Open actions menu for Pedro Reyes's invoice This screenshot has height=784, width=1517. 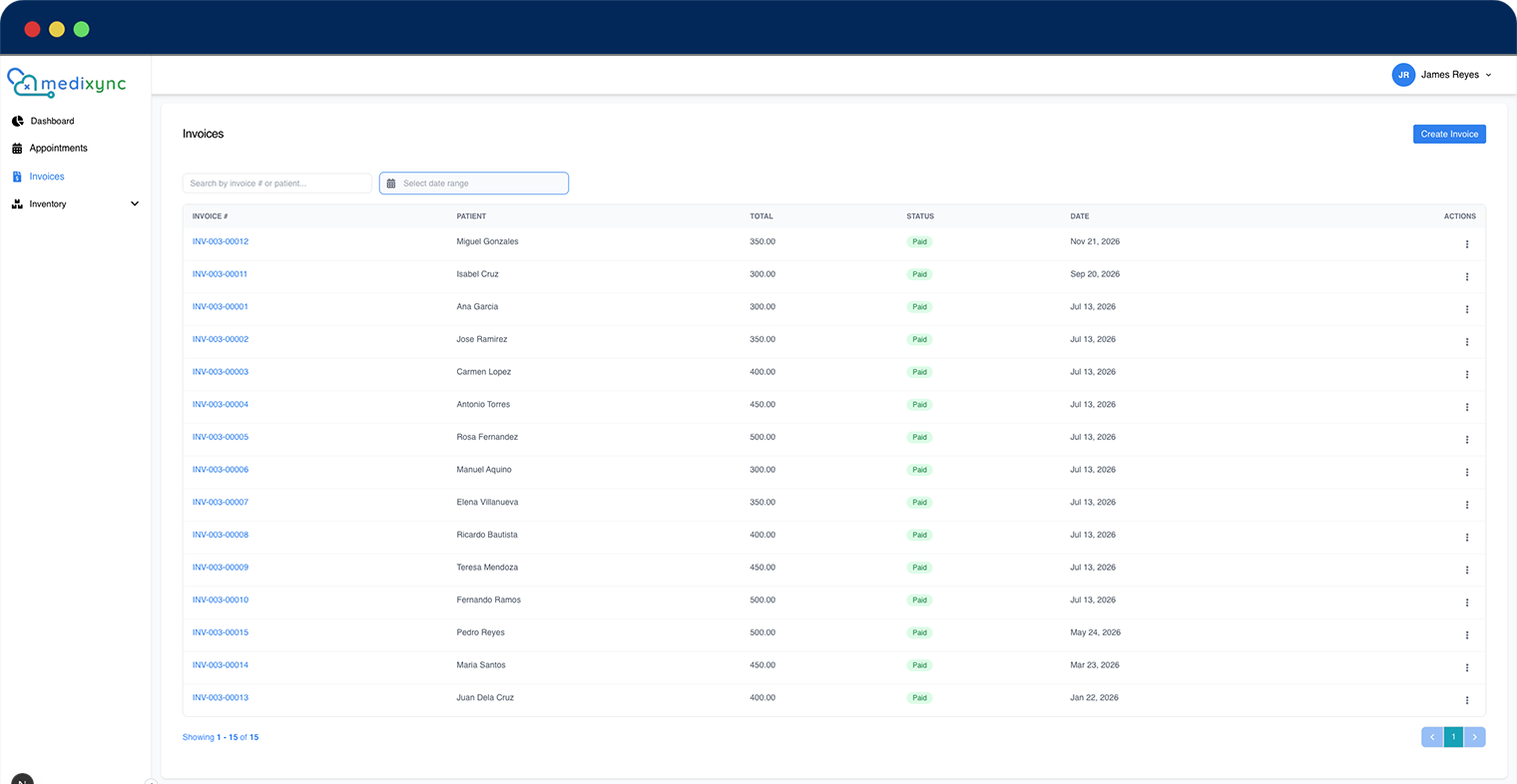(1466, 635)
